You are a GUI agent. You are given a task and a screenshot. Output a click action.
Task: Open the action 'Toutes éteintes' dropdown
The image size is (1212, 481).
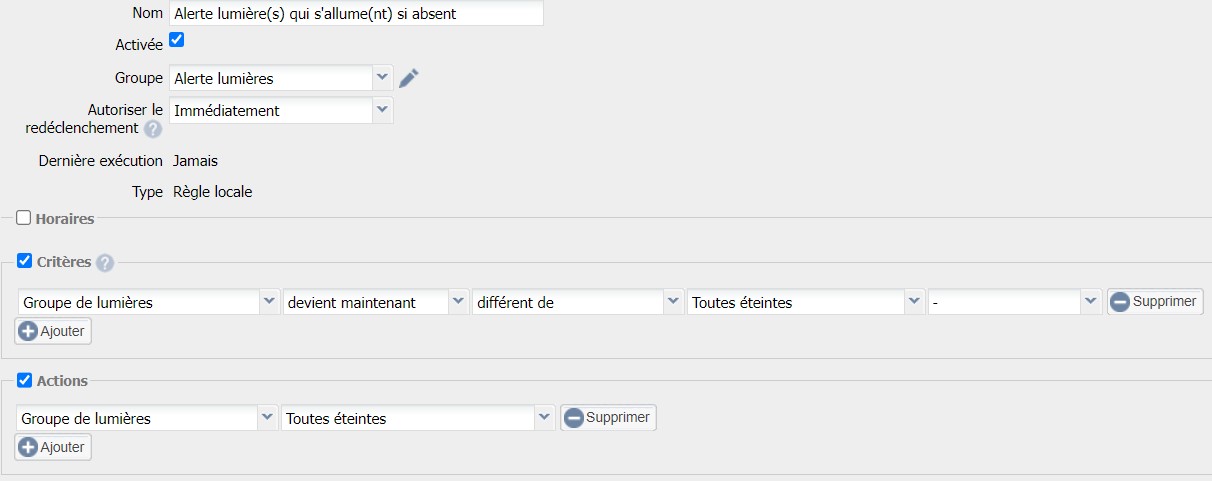pos(418,418)
